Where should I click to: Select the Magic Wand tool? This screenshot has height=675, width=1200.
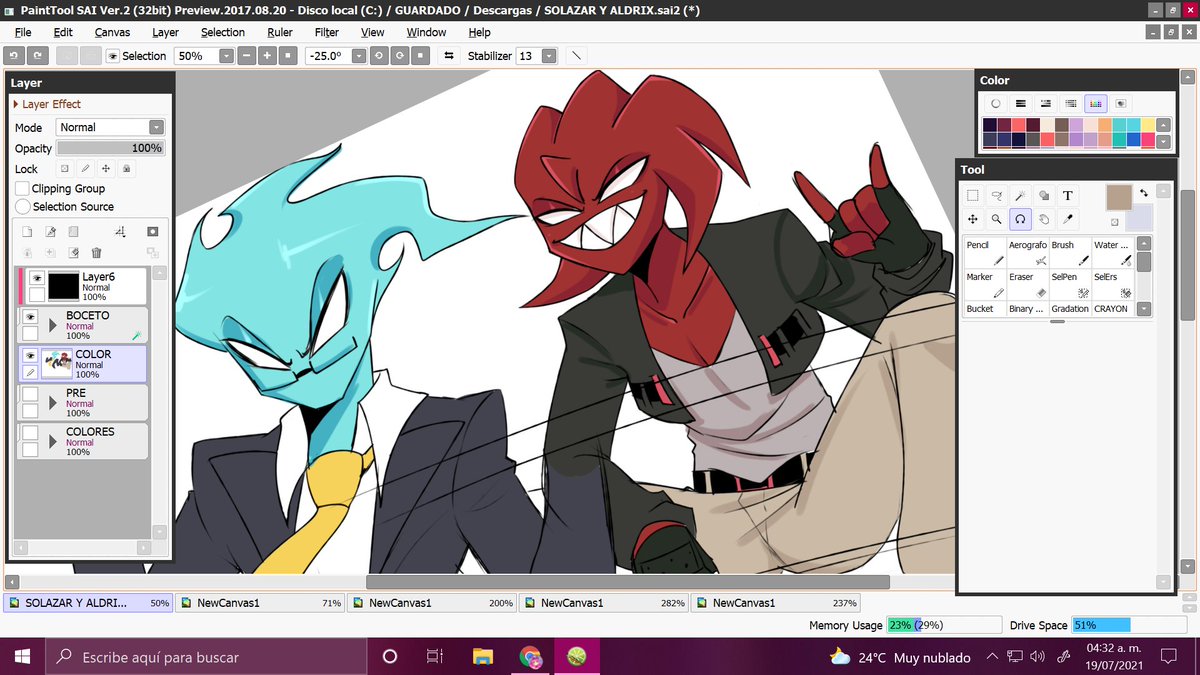tap(1020, 196)
